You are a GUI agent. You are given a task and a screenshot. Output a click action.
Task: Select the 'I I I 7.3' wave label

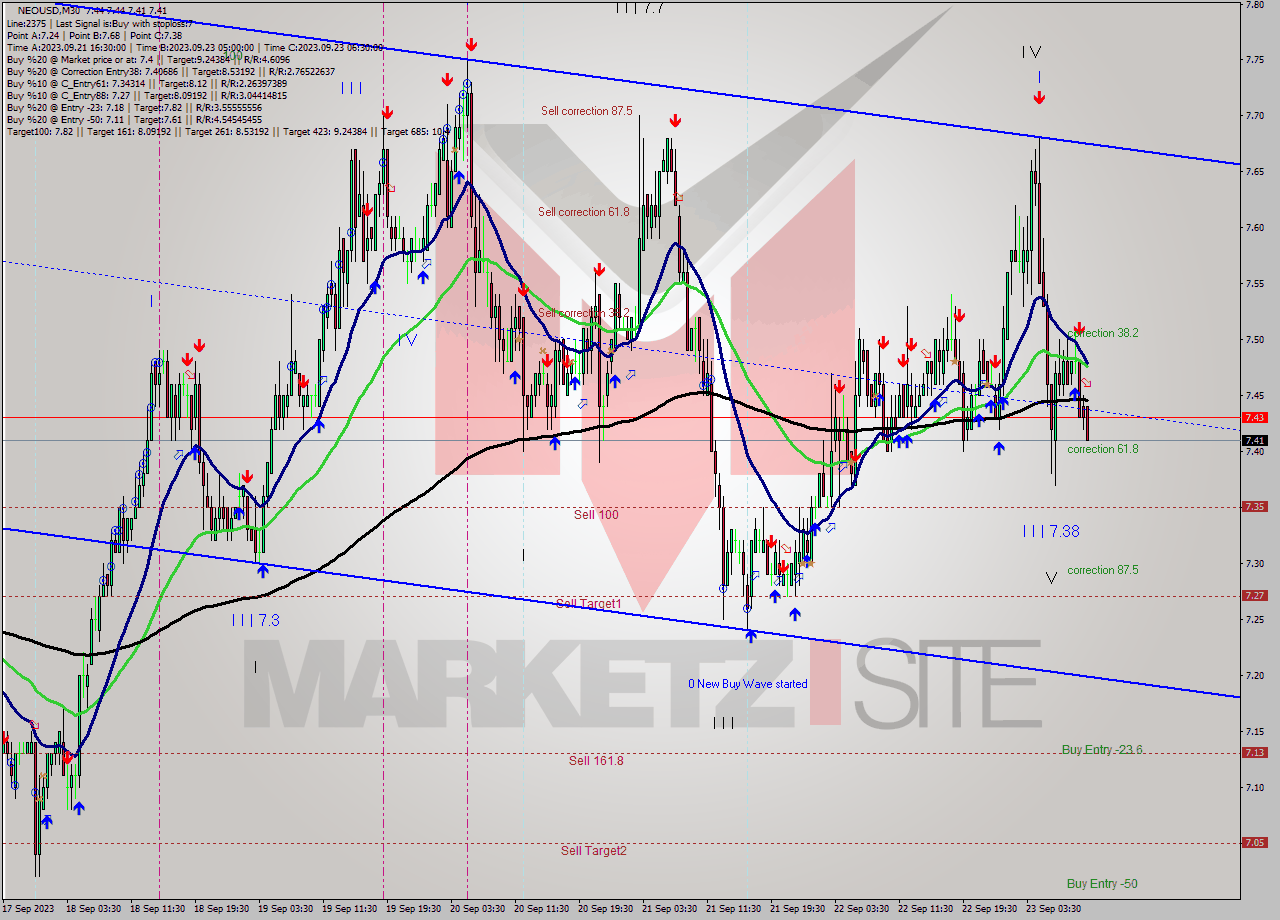click(x=255, y=620)
